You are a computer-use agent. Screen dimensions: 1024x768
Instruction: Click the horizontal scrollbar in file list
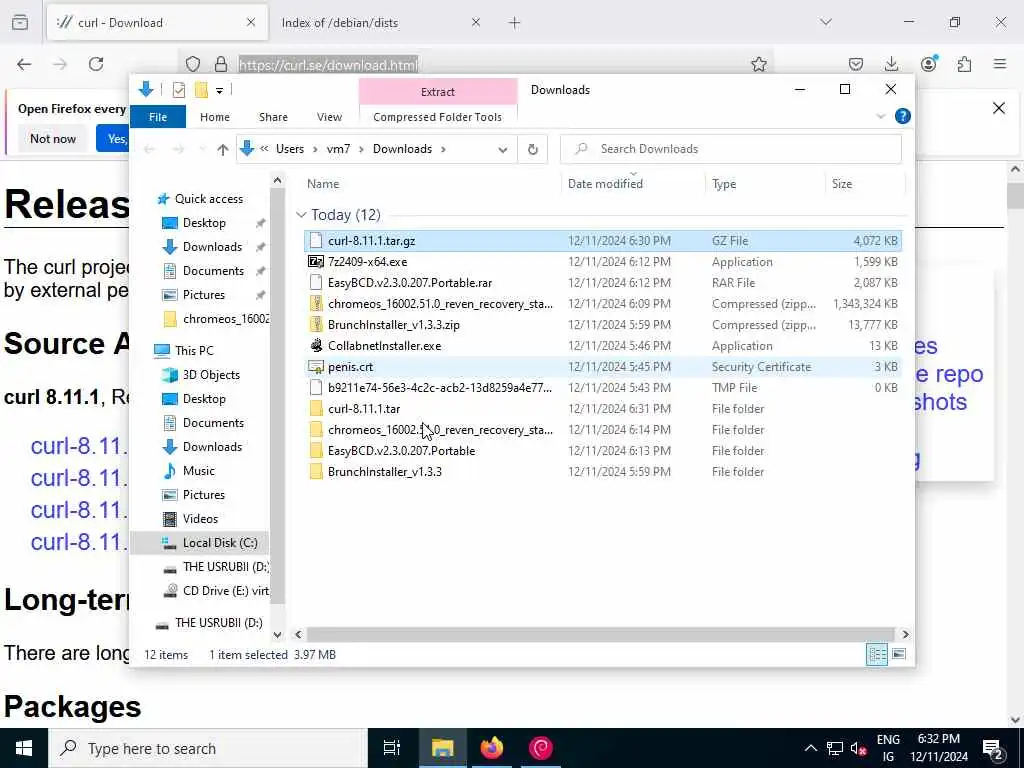(600, 634)
